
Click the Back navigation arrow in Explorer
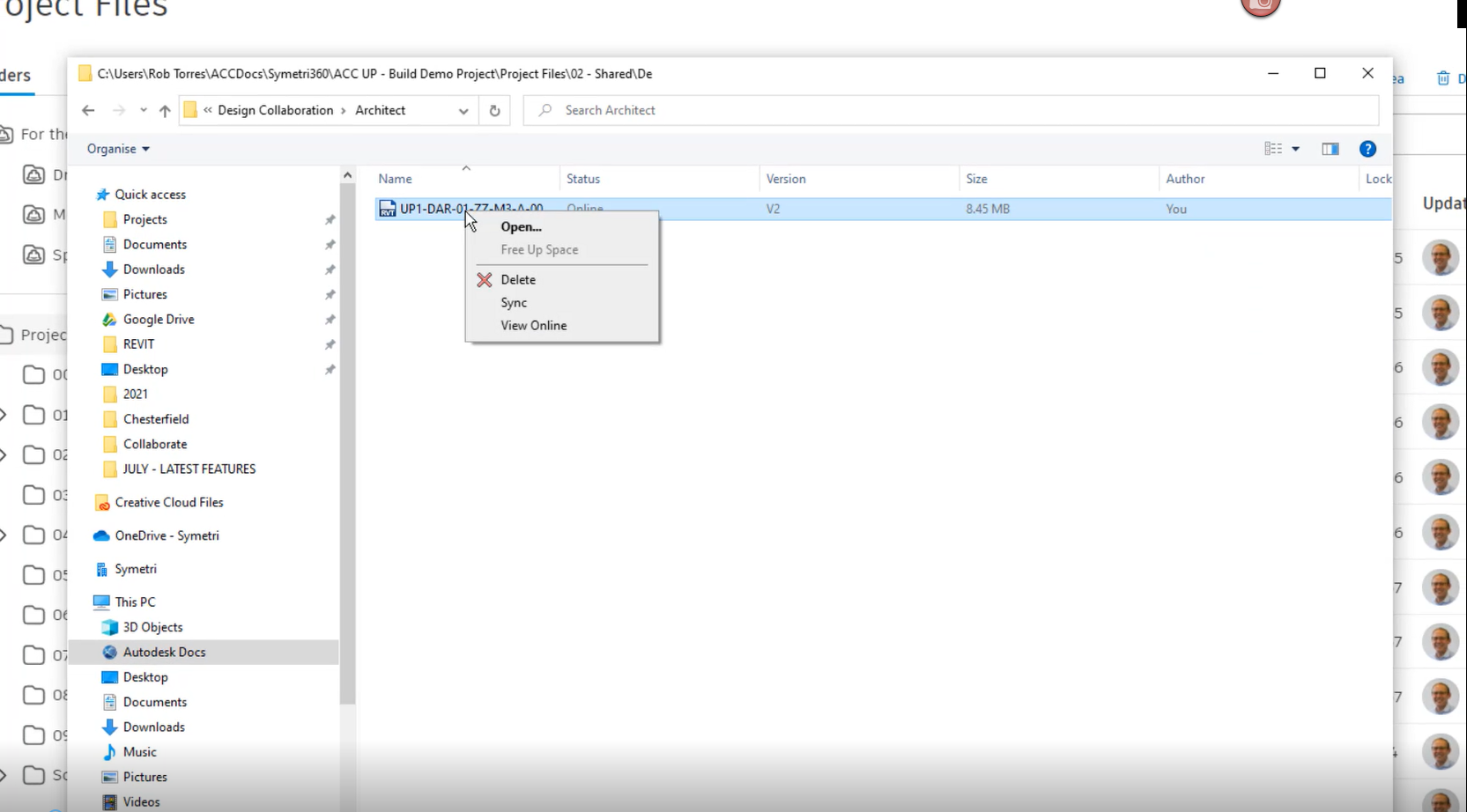(88, 110)
